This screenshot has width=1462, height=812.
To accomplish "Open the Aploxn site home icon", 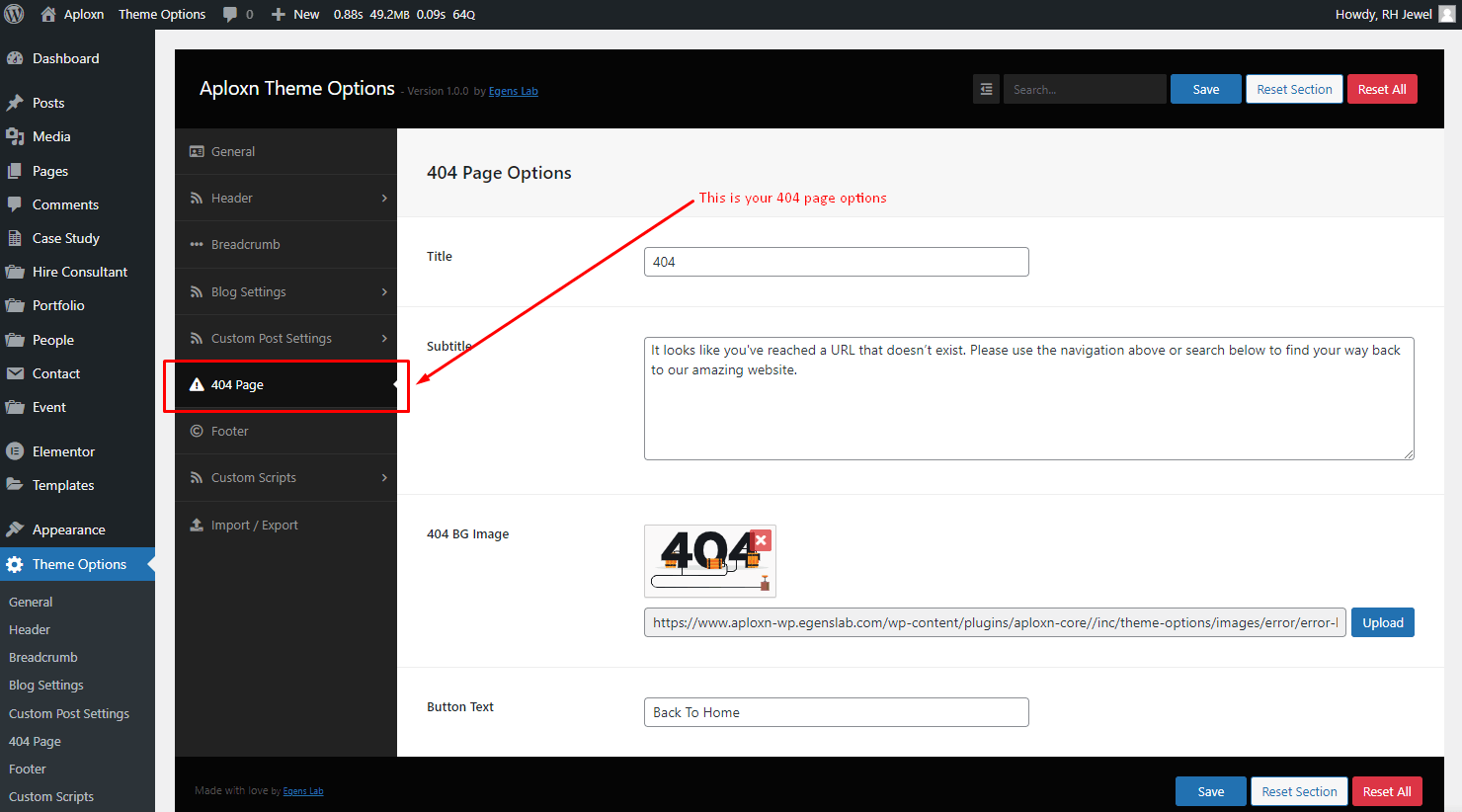I will coord(48,14).
